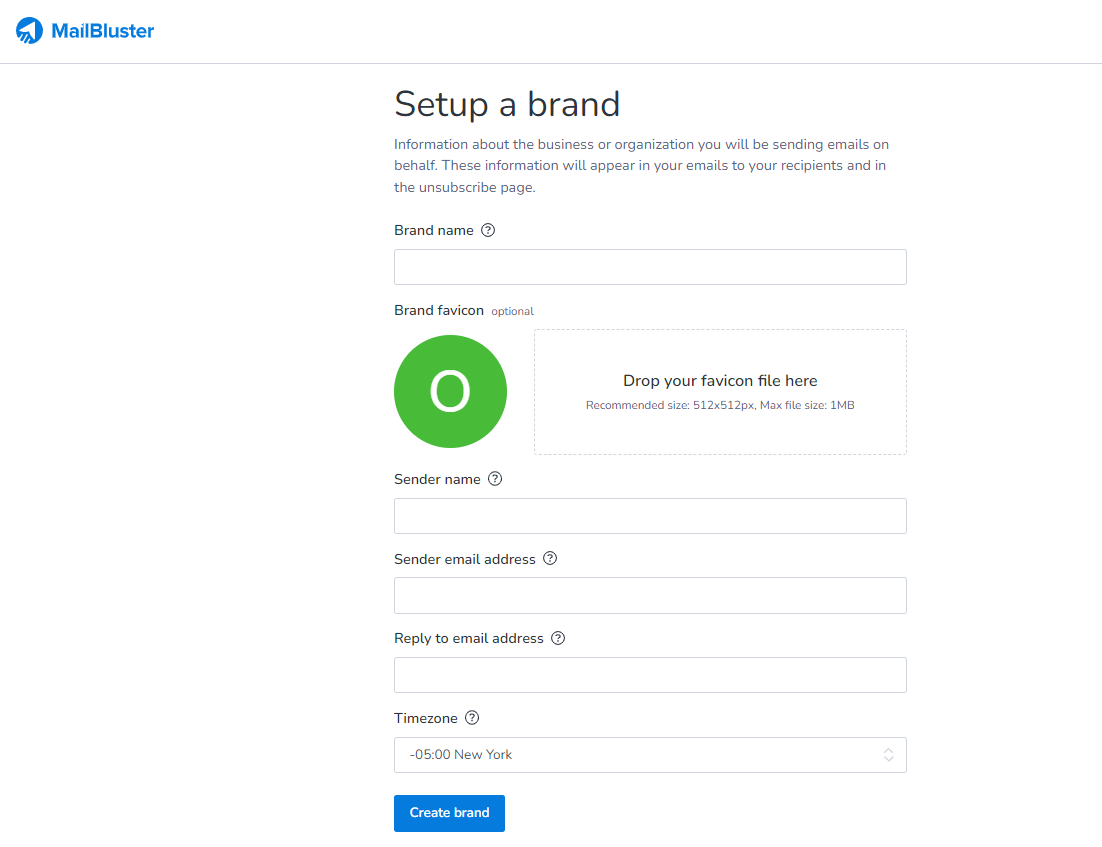Viewport: 1102px width, 847px height.
Task: Click the help icon beside Sender name
Action: 495,479
